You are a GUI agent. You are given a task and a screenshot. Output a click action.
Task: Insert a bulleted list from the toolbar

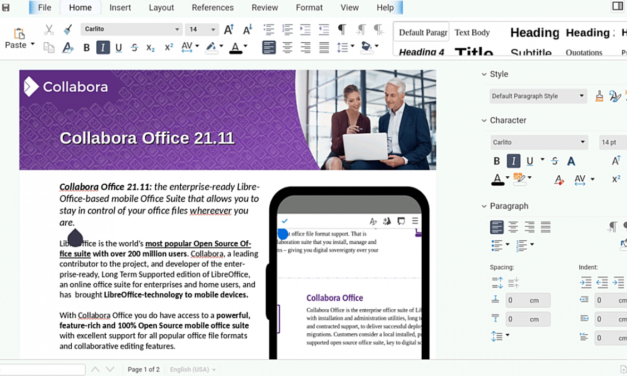click(x=269, y=29)
